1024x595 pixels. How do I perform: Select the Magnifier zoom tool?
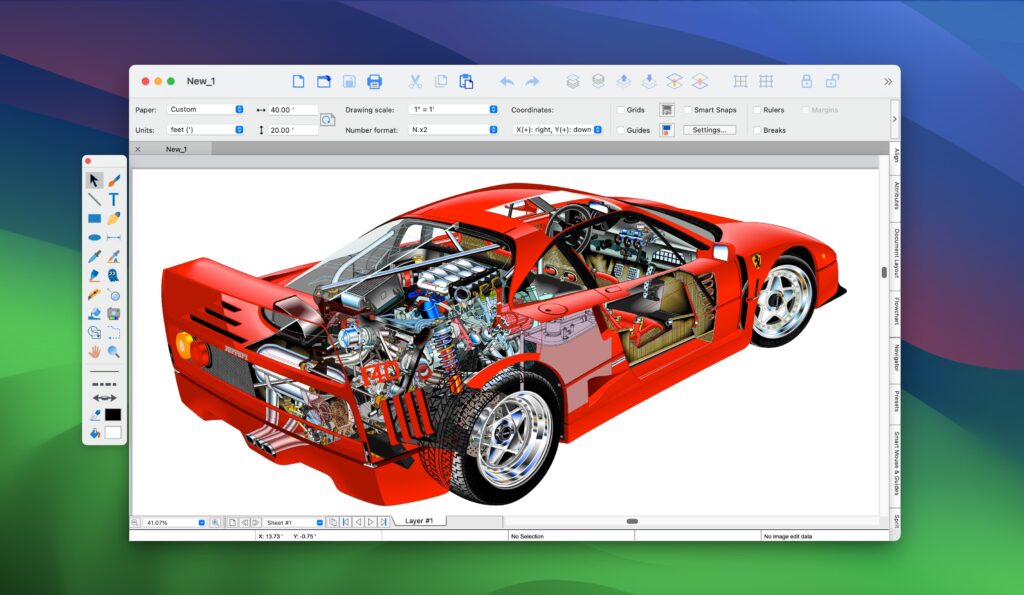pos(113,351)
